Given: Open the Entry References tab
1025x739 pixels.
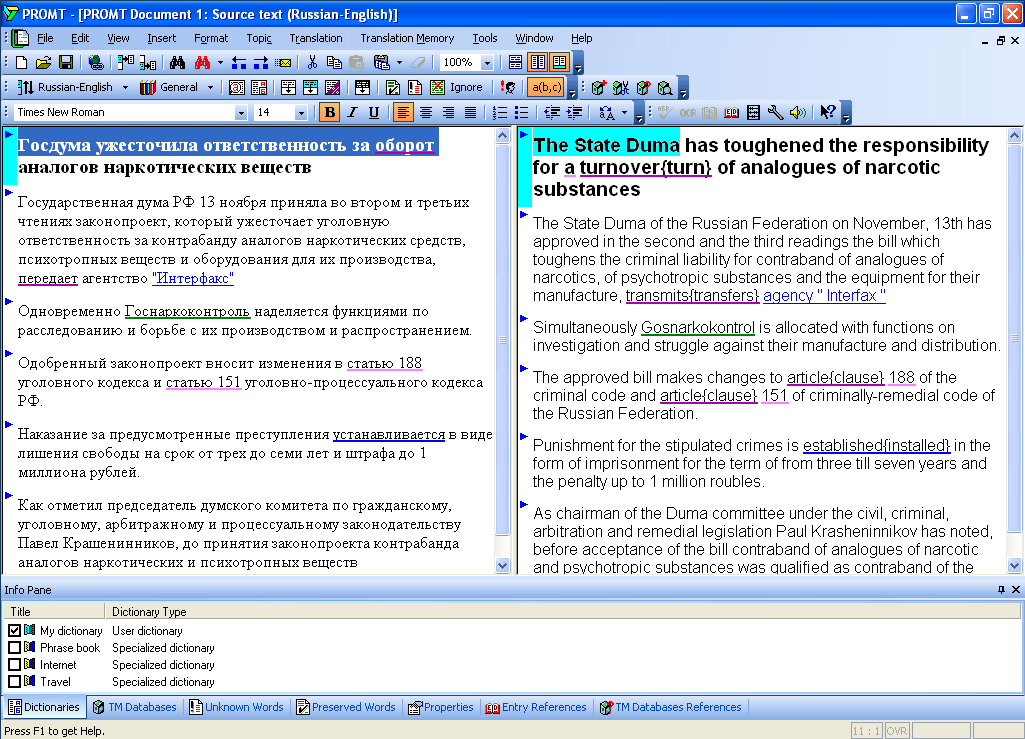Looking at the screenshot, I should [536, 707].
